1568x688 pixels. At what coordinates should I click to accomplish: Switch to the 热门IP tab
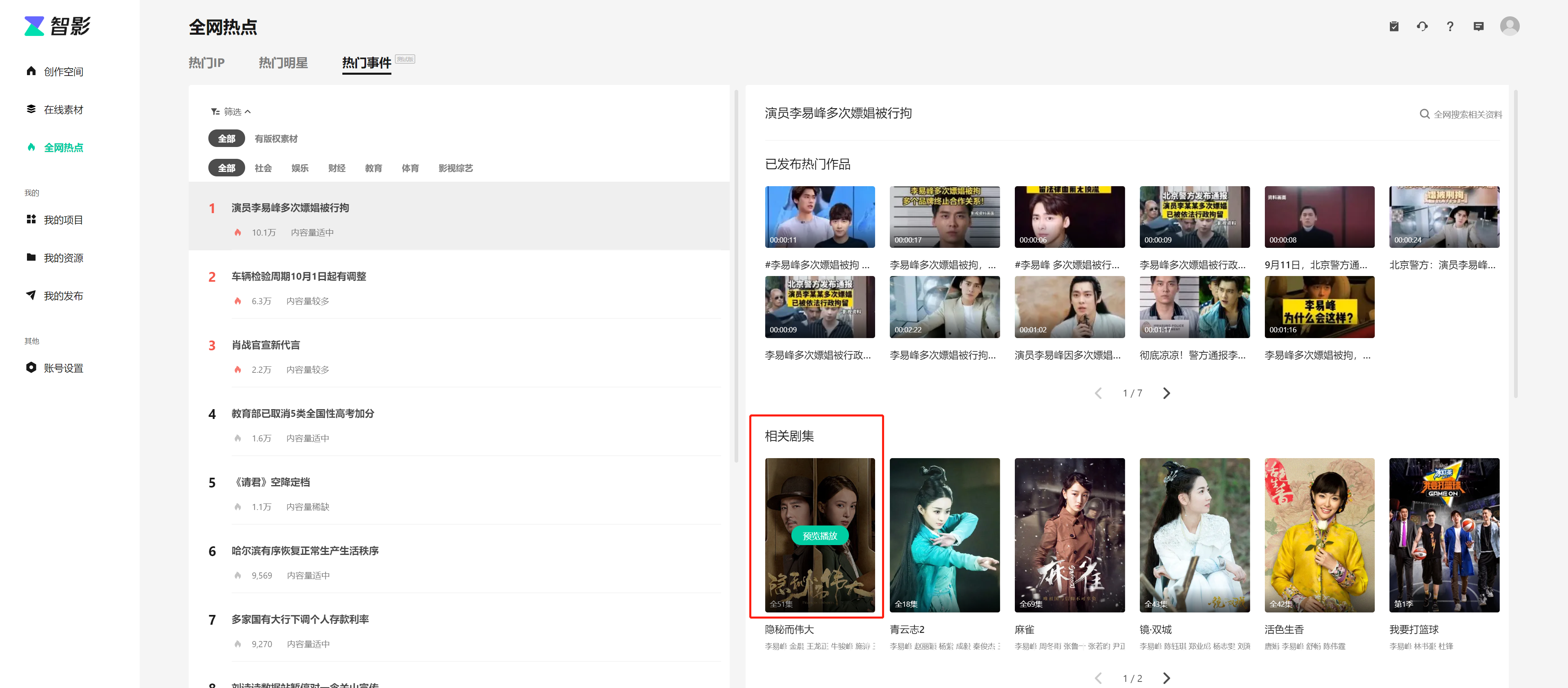click(x=206, y=62)
